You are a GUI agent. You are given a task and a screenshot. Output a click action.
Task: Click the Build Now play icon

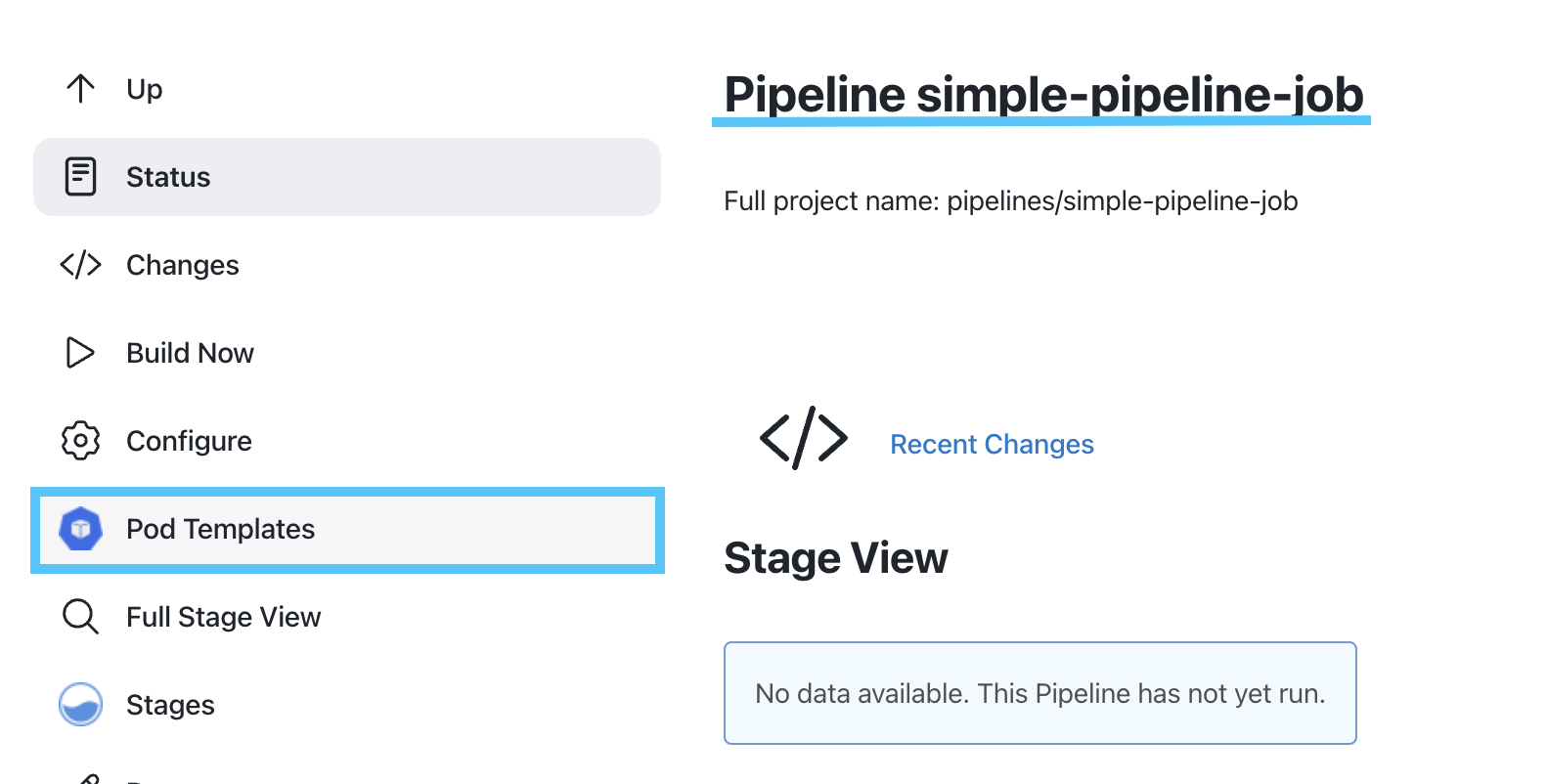coord(80,353)
